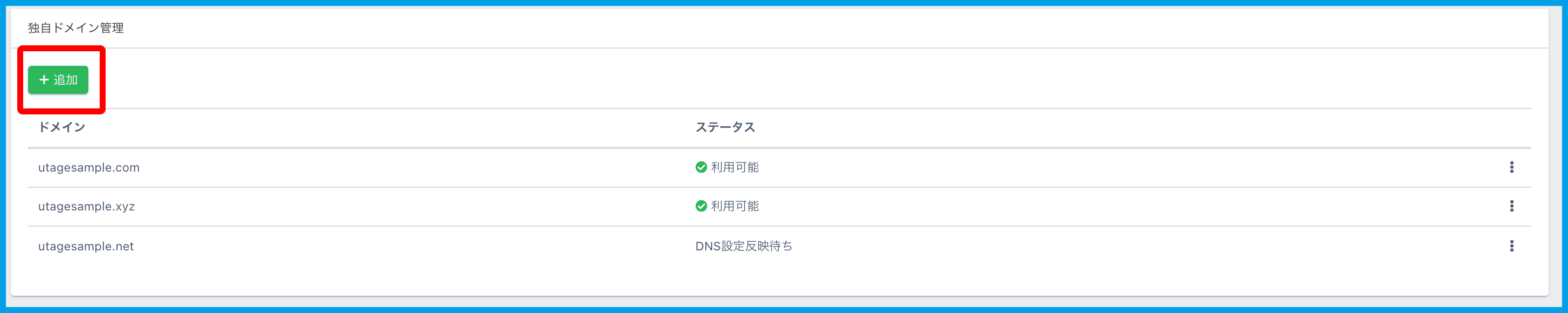Click the DNS設定反映待ち status text
Image resolution: width=1568 pixels, height=313 pixels.
click(x=743, y=246)
